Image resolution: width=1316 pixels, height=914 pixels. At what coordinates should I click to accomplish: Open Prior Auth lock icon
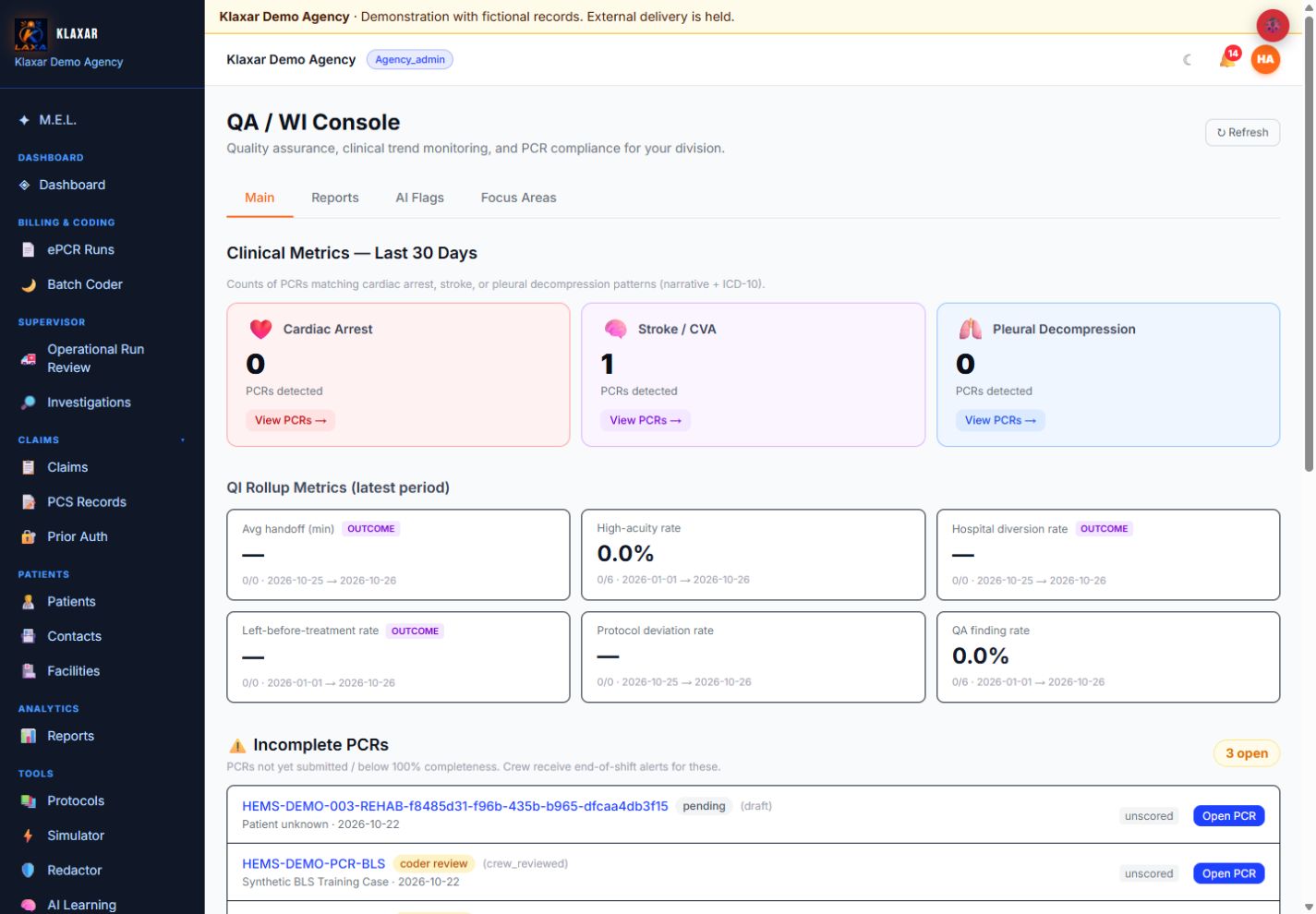click(x=29, y=536)
